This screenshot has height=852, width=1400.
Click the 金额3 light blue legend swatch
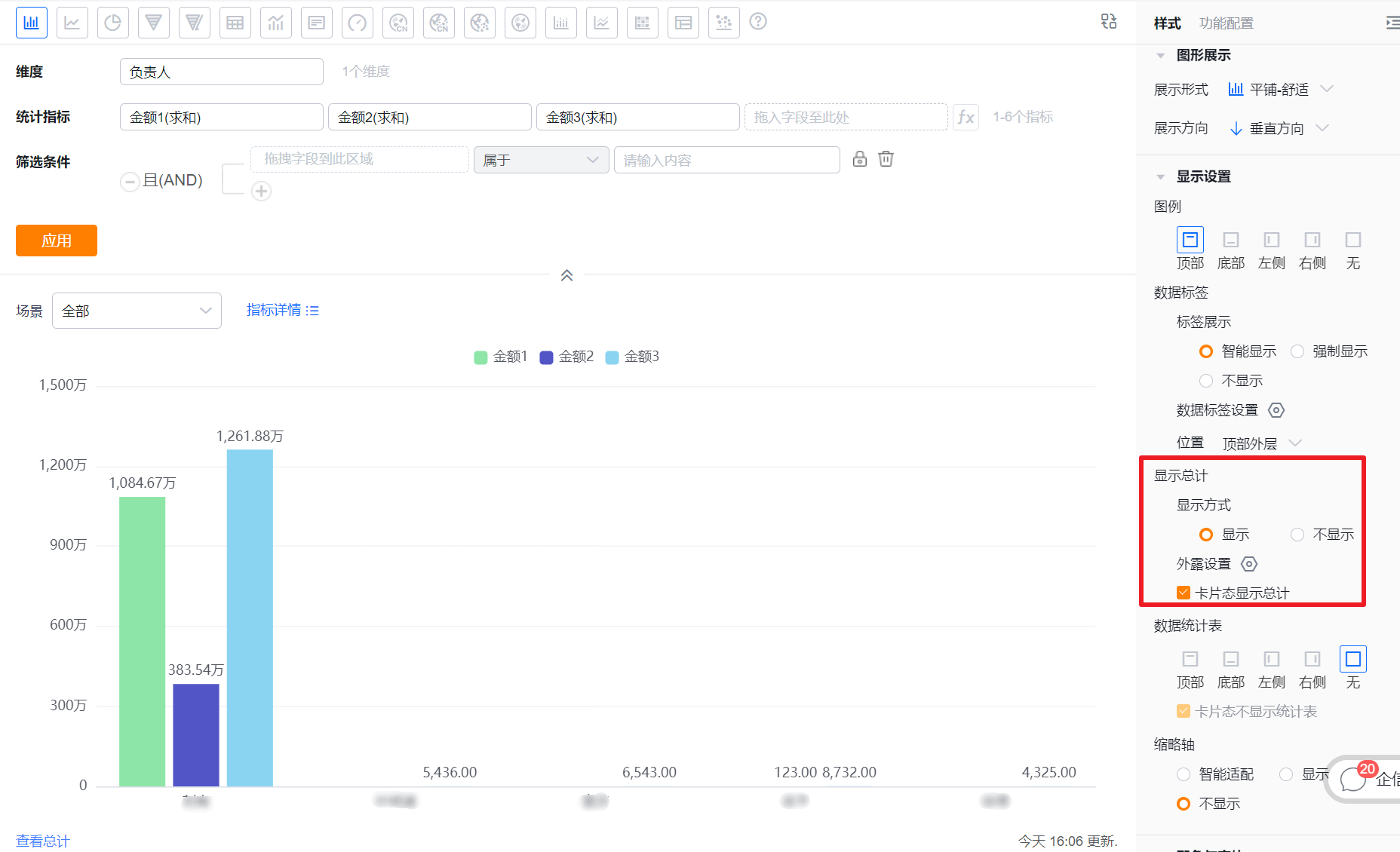pos(612,357)
